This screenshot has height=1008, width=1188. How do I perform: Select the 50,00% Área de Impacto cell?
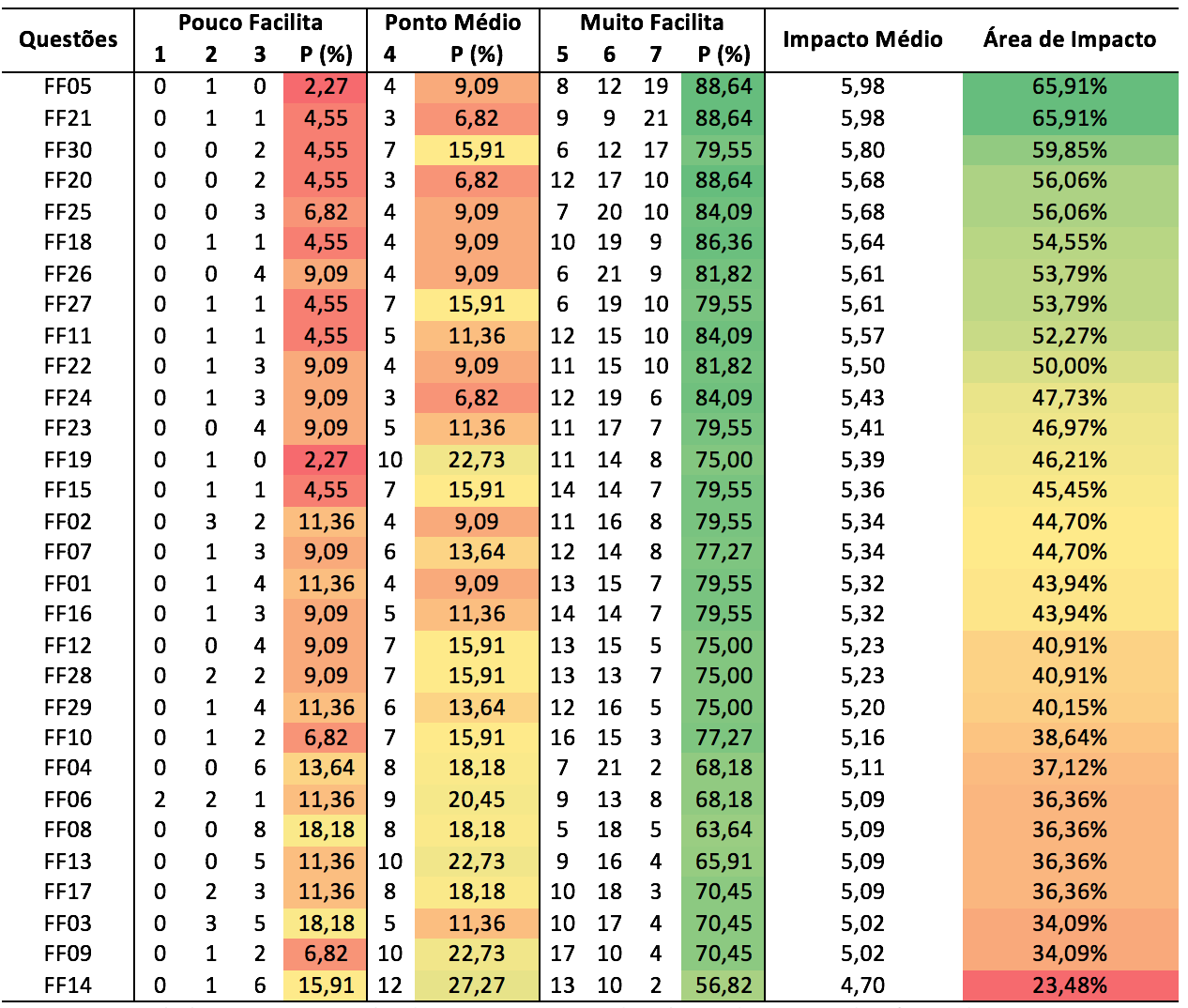[x=1070, y=366]
